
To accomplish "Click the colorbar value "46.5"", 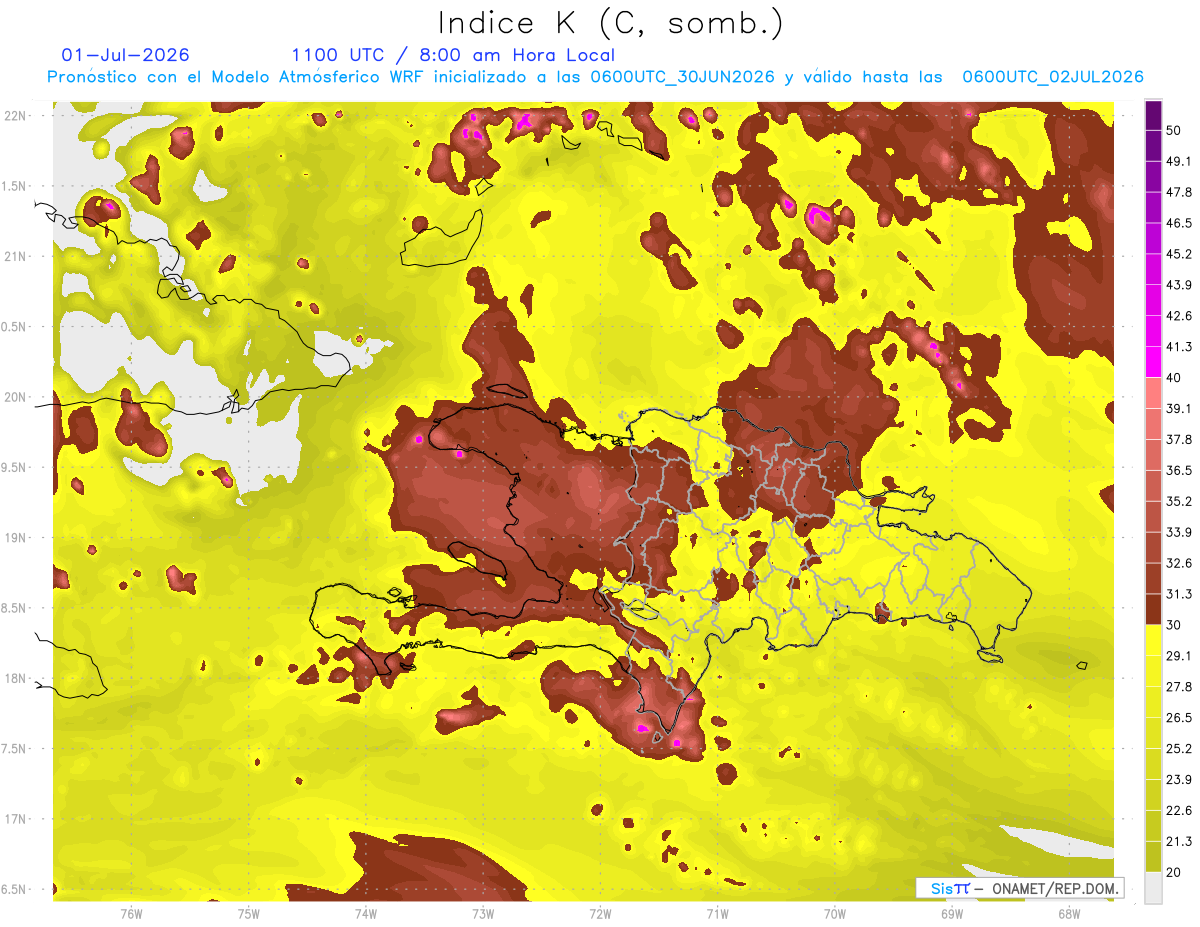I will coord(1179,223).
